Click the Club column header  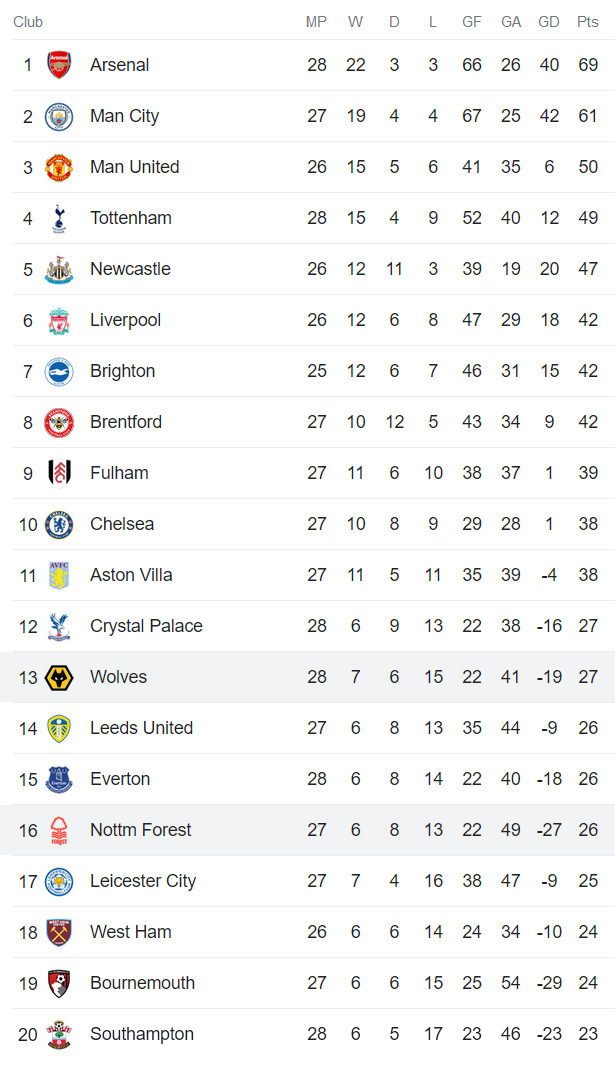tap(28, 22)
